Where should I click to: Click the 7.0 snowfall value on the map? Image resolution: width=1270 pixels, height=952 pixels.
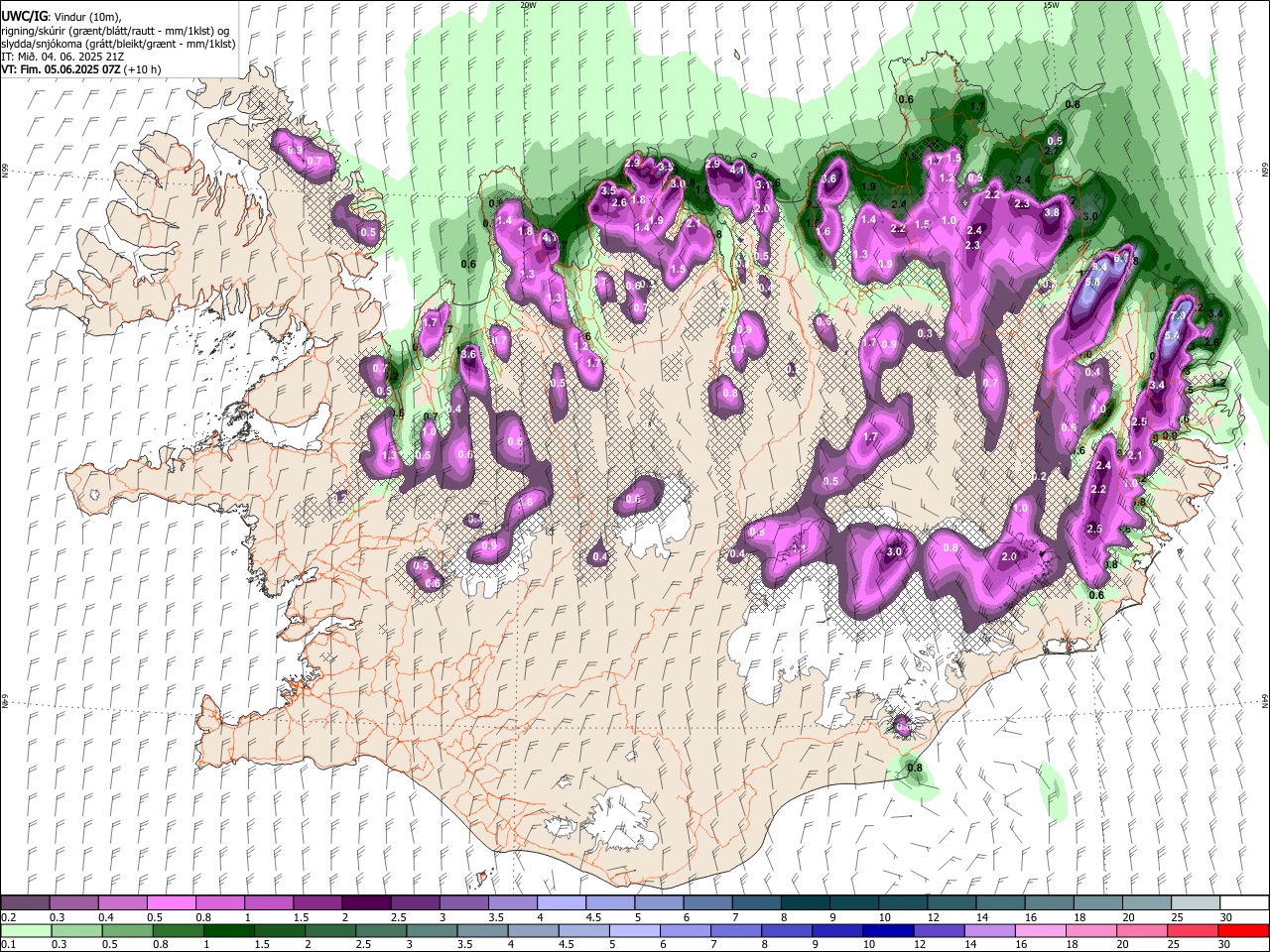tap(1178, 316)
